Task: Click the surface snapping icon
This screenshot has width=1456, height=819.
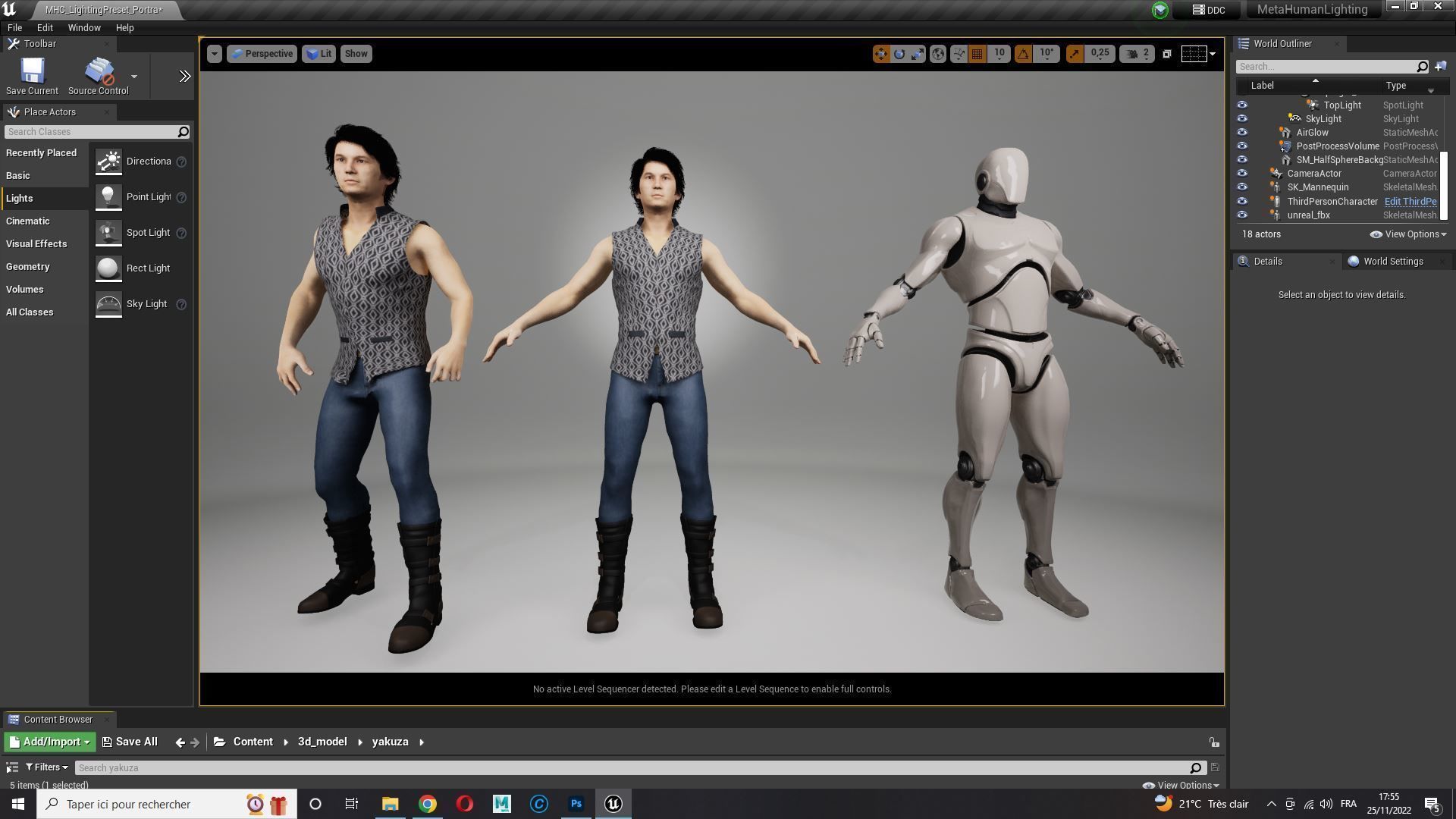Action: coord(959,54)
